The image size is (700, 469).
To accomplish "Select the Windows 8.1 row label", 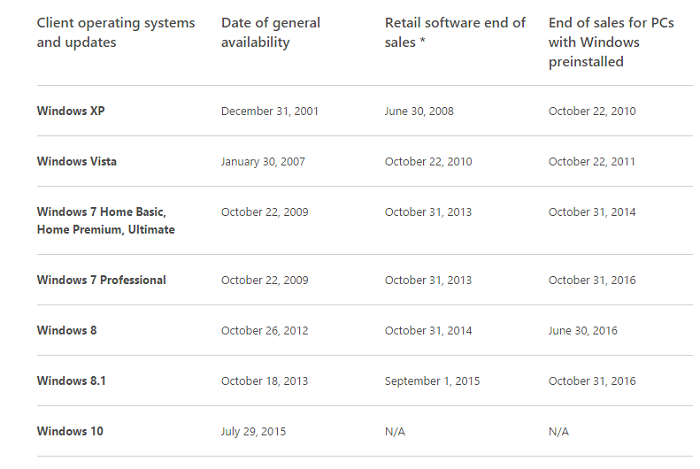I will click(71, 381).
